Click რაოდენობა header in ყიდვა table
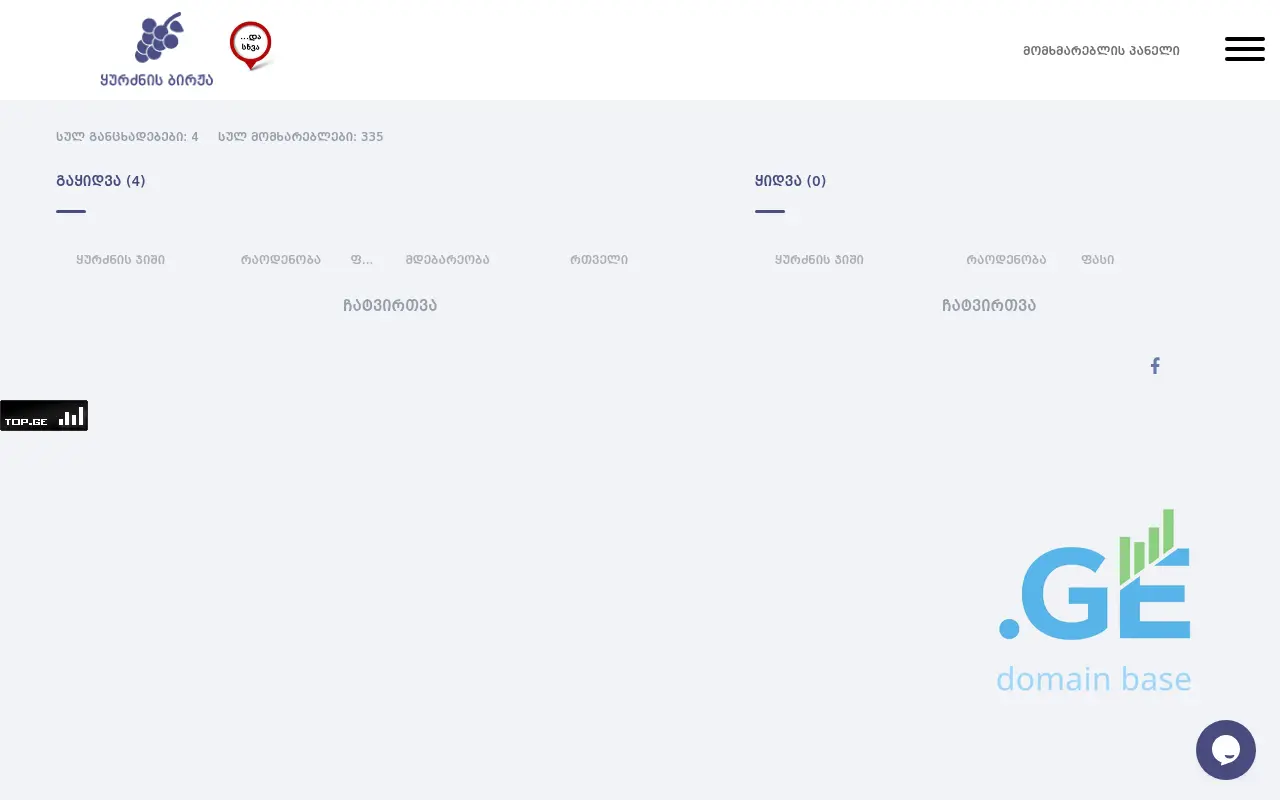Viewport: 1280px width, 800px height. pyautogui.click(x=1006, y=260)
